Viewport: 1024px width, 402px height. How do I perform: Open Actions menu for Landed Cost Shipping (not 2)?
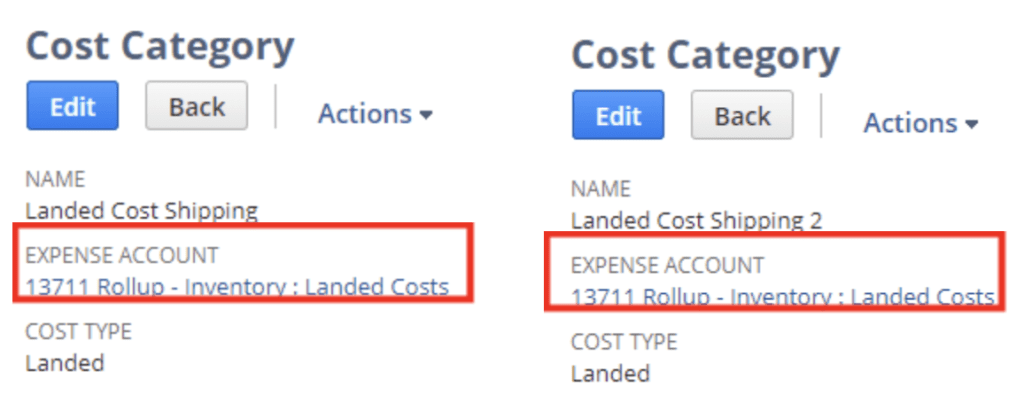click(x=375, y=114)
